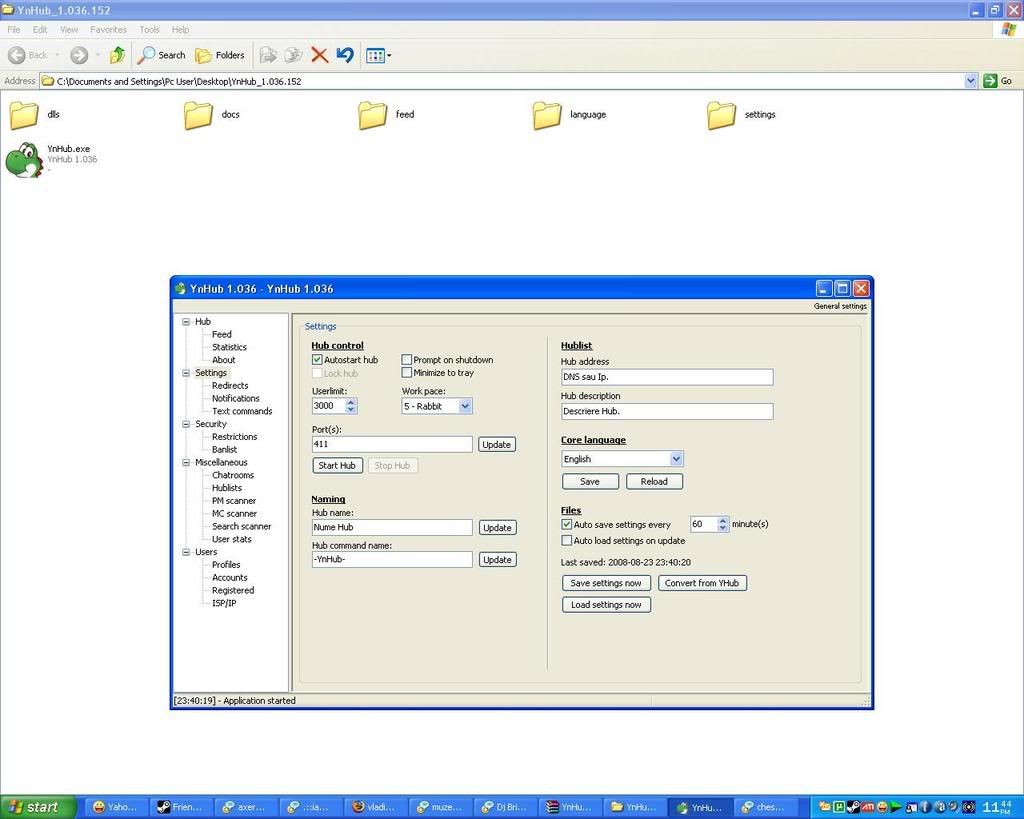This screenshot has height=819, width=1024.
Task: Increase the Userlimit value with up arrow
Action: tap(351, 402)
